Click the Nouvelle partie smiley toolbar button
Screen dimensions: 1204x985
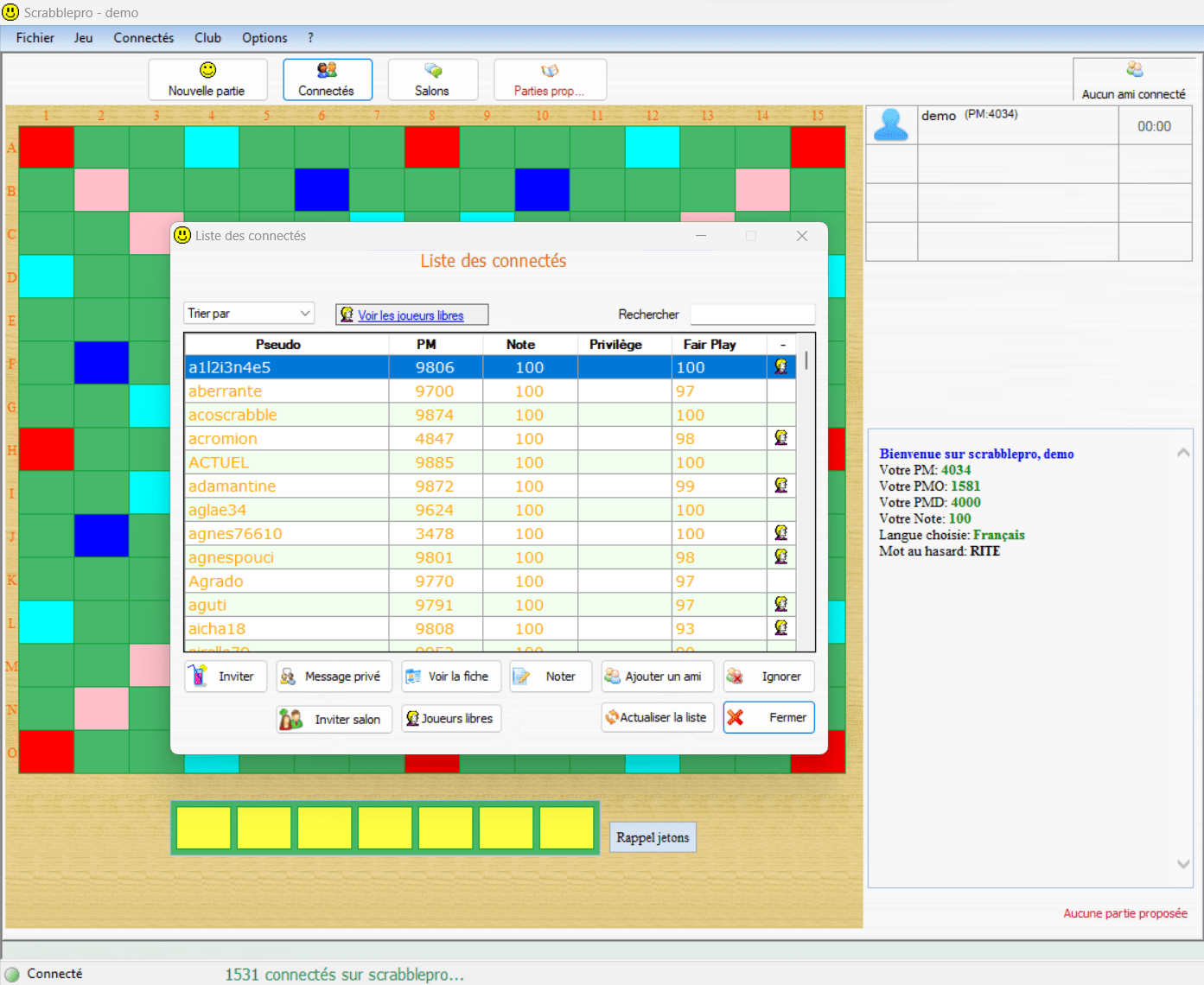pos(207,79)
